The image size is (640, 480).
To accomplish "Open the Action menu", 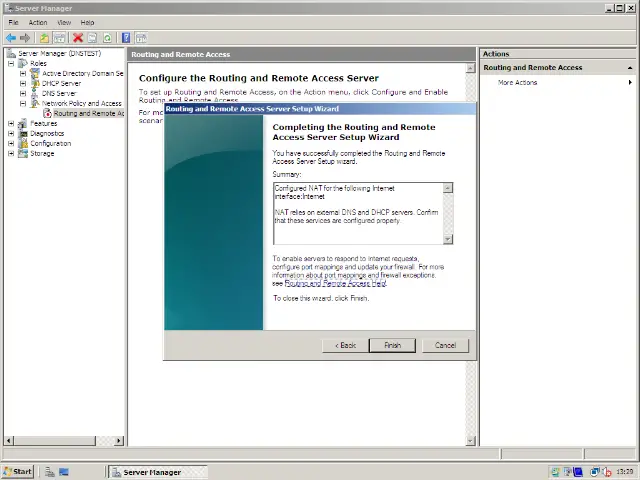I will pyautogui.click(x=38, y=22).
